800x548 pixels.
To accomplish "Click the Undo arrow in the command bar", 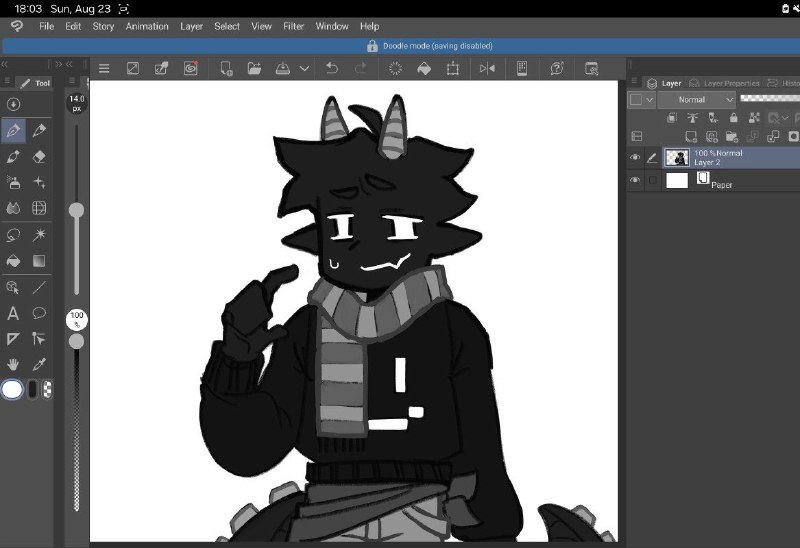I will [332, 68].
